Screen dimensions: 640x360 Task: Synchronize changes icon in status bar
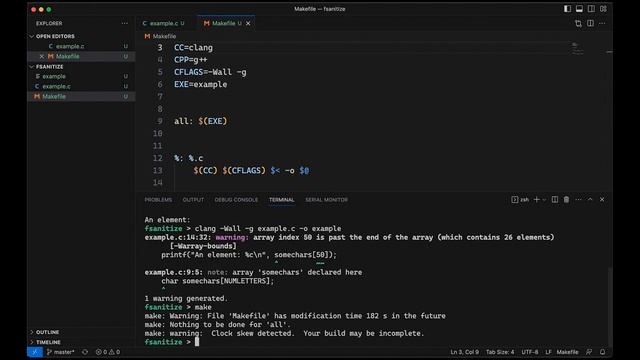click(x=85, y=352)
